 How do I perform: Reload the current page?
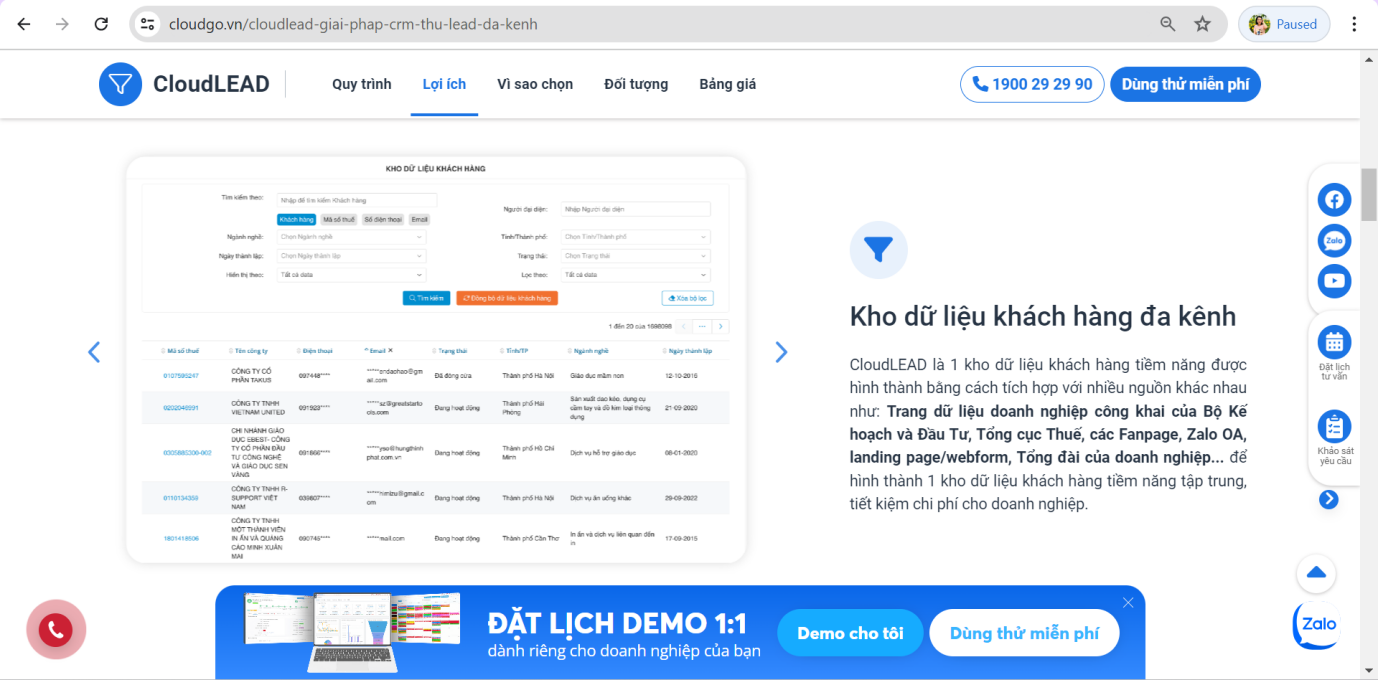click(x=101, y=24)
